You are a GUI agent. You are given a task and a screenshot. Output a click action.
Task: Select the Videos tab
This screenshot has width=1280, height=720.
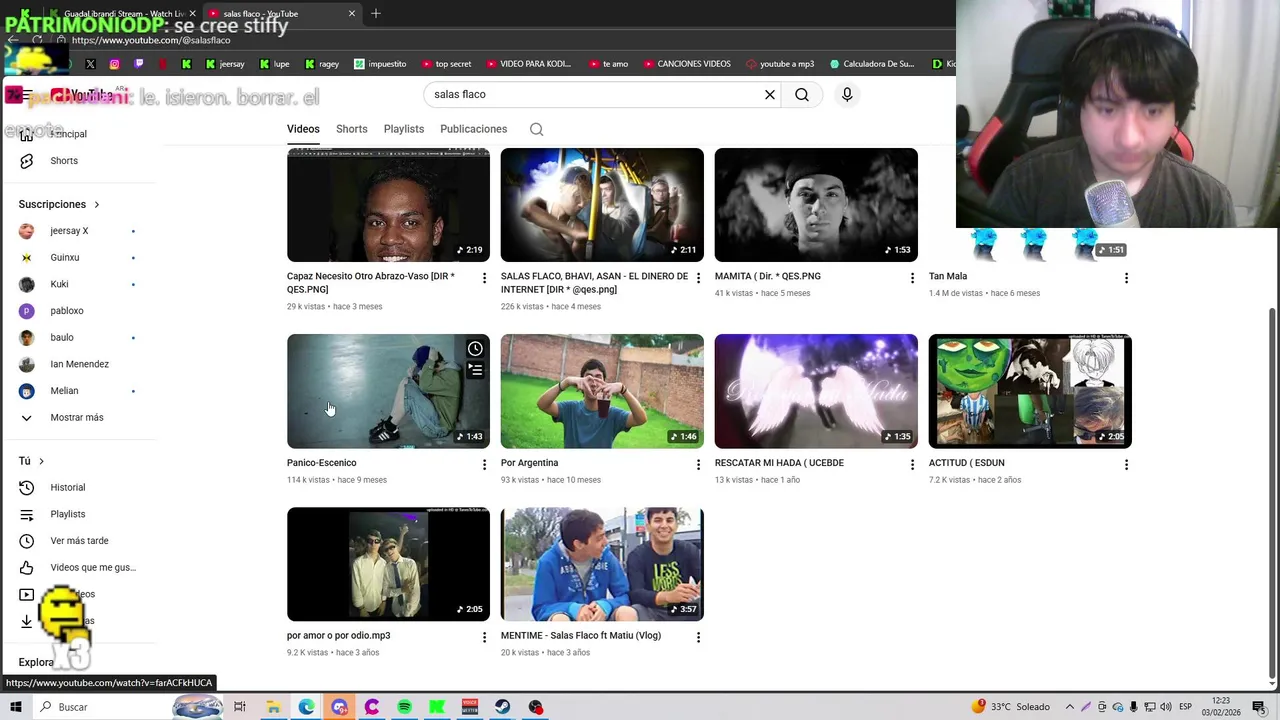tap(303, 129)
